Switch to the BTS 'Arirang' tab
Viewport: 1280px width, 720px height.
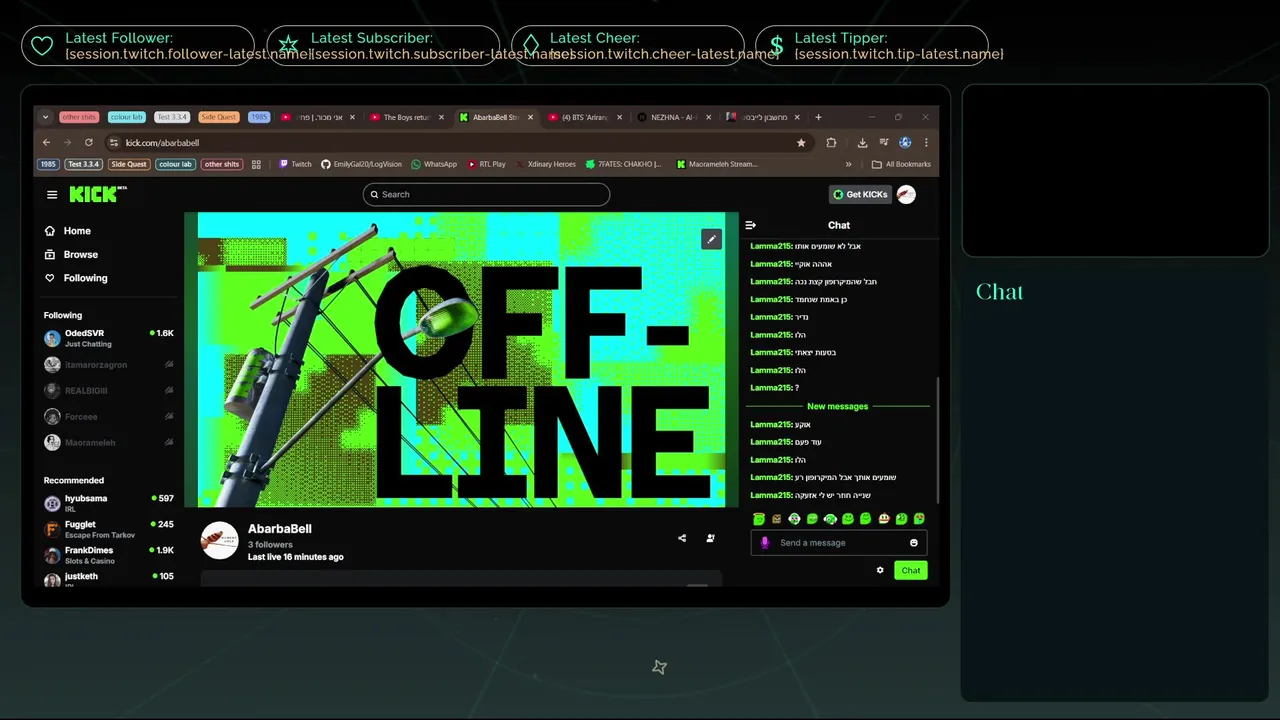tap(586, 117)
